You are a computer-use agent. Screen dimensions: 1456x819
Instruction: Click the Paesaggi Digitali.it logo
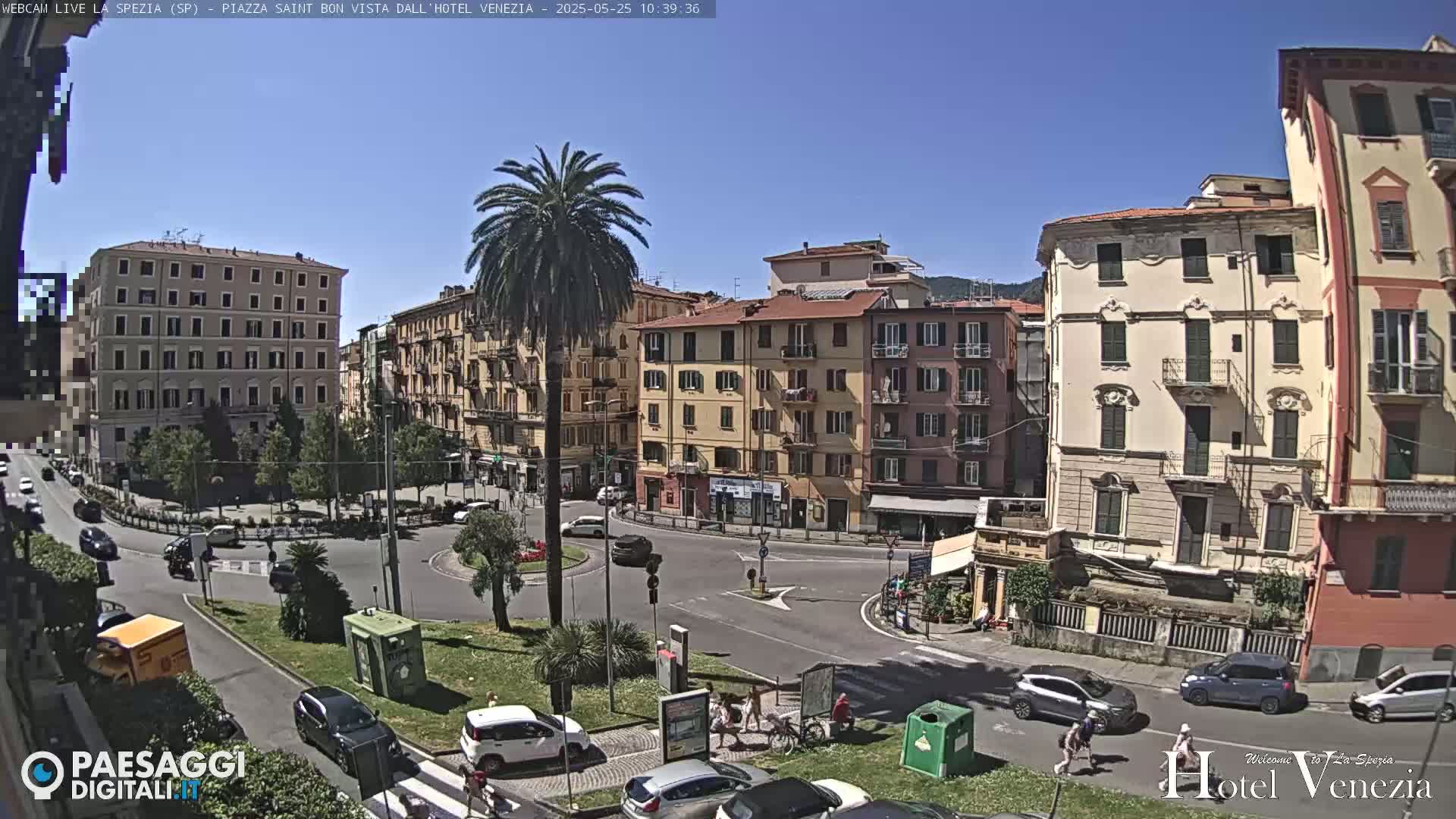133,775
